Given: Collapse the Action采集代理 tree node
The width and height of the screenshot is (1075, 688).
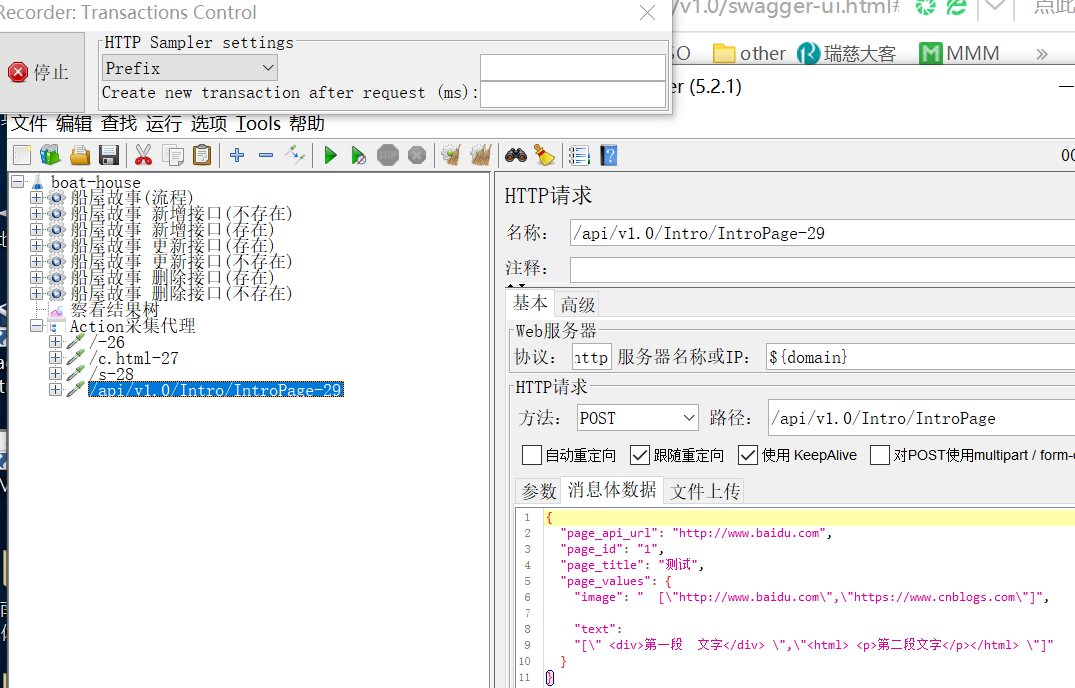Looking at the screenshot, I should click(x=36, y=326).
